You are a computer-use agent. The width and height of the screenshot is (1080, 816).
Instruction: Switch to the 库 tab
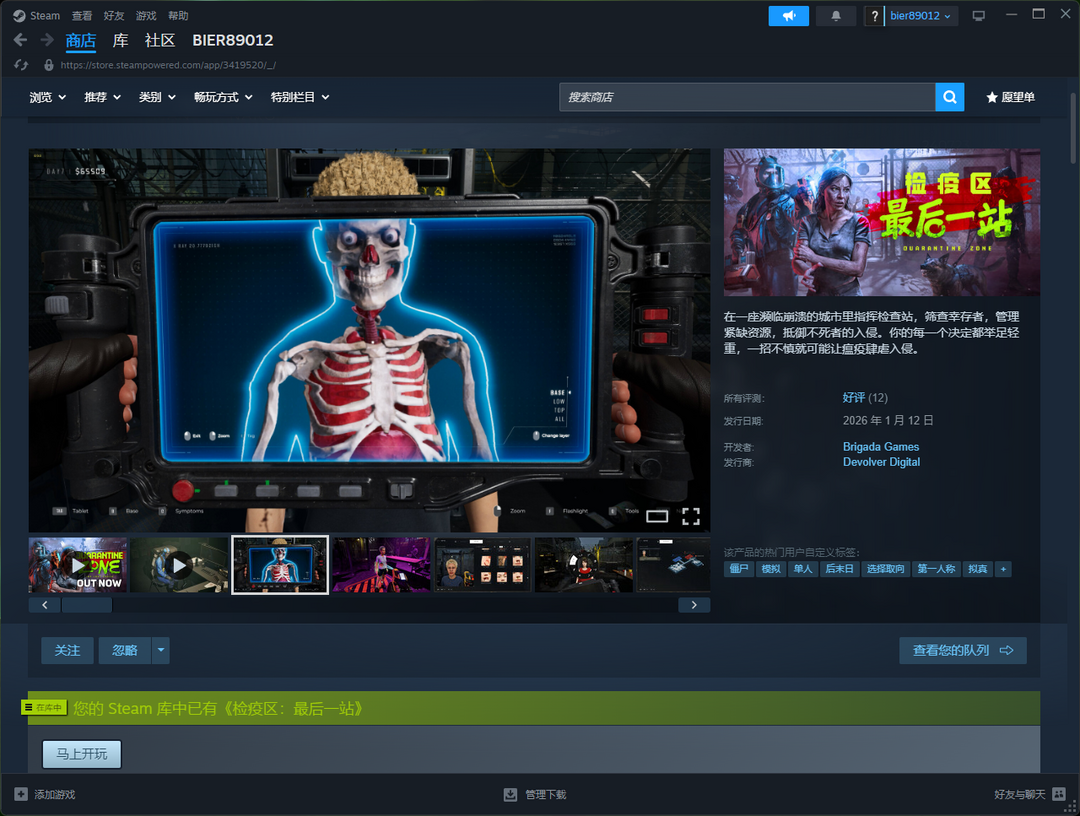120,40
